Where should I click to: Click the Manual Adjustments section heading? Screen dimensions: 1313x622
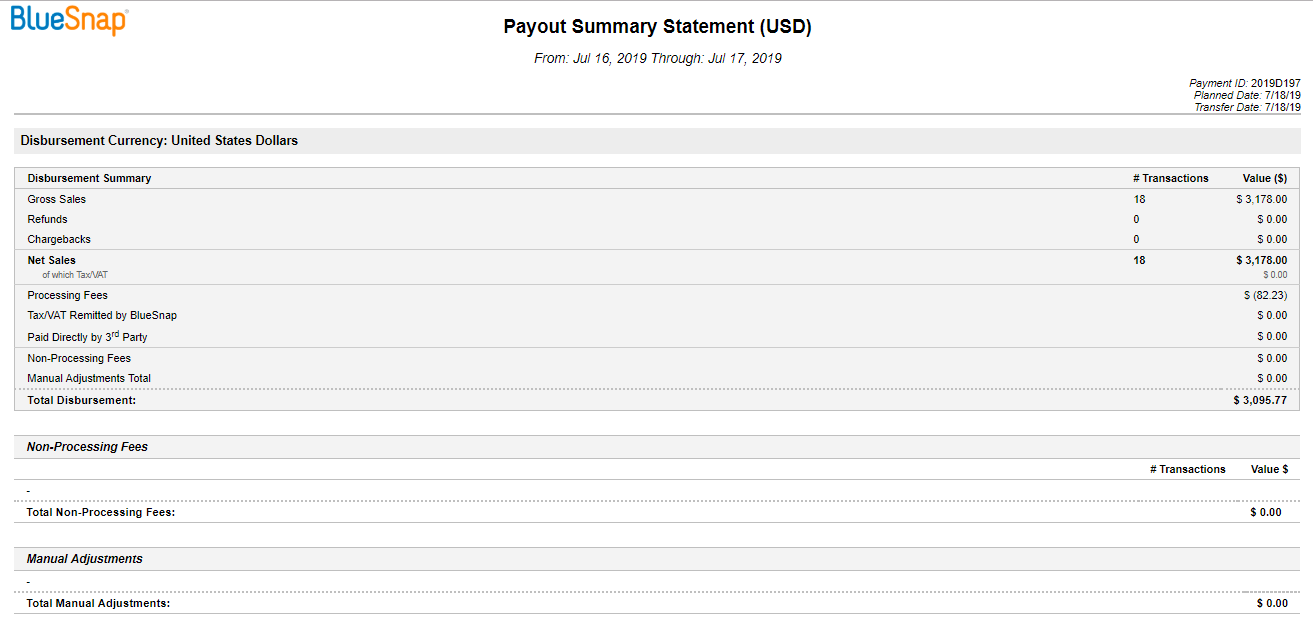(85, 559)
